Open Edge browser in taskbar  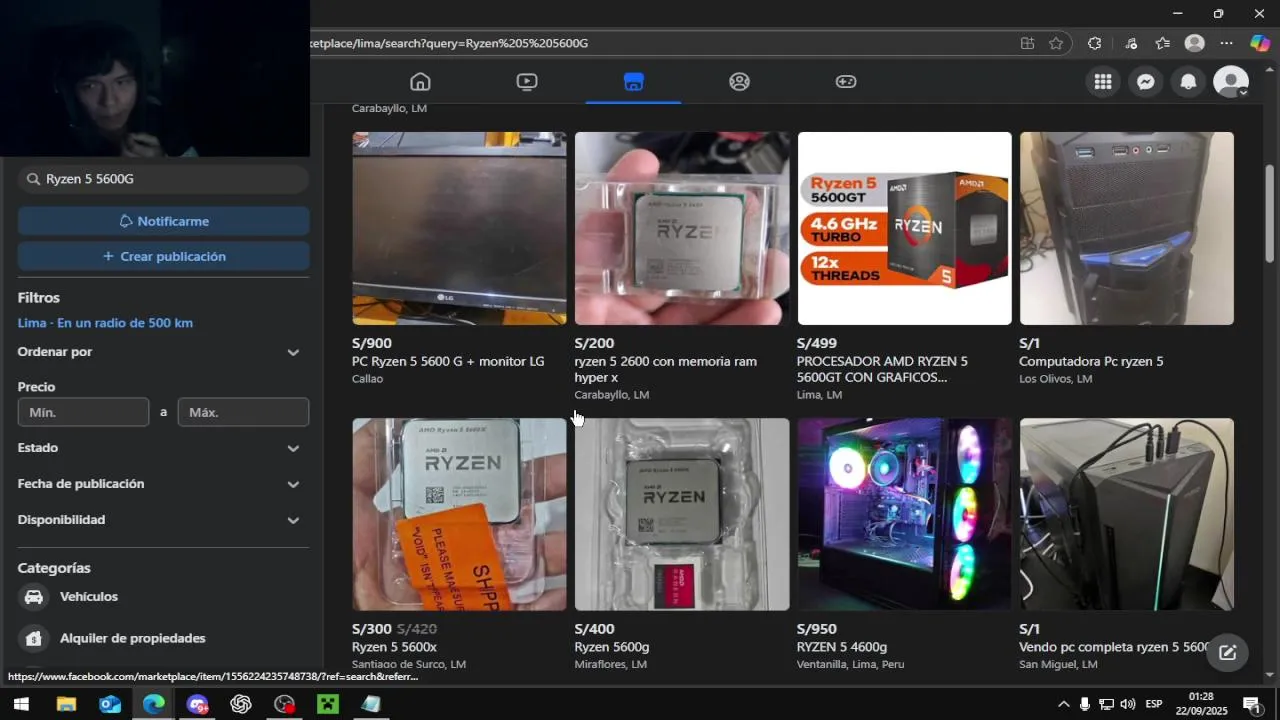pos(153,704)
